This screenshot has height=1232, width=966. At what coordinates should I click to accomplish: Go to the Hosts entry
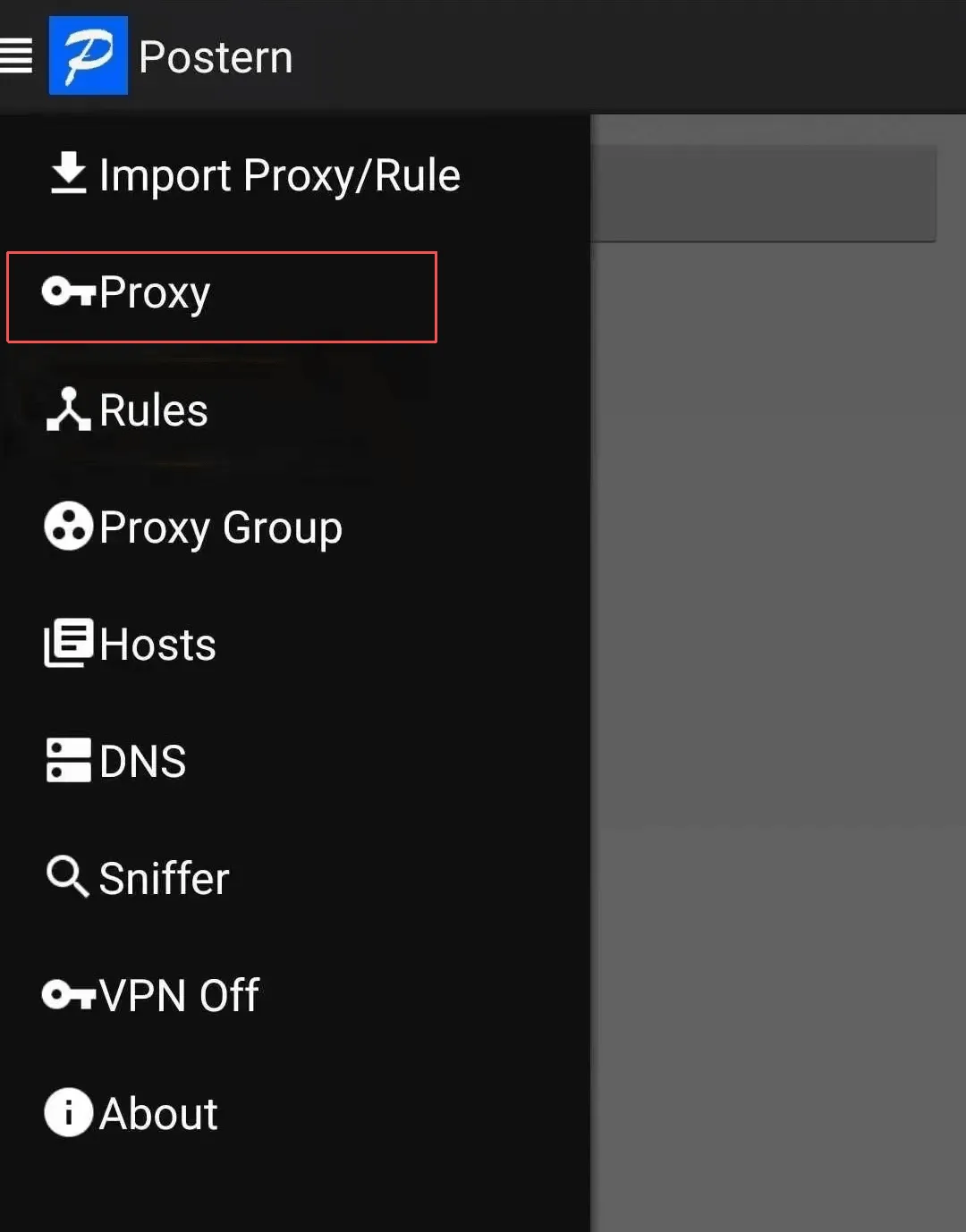coord(157,645)
